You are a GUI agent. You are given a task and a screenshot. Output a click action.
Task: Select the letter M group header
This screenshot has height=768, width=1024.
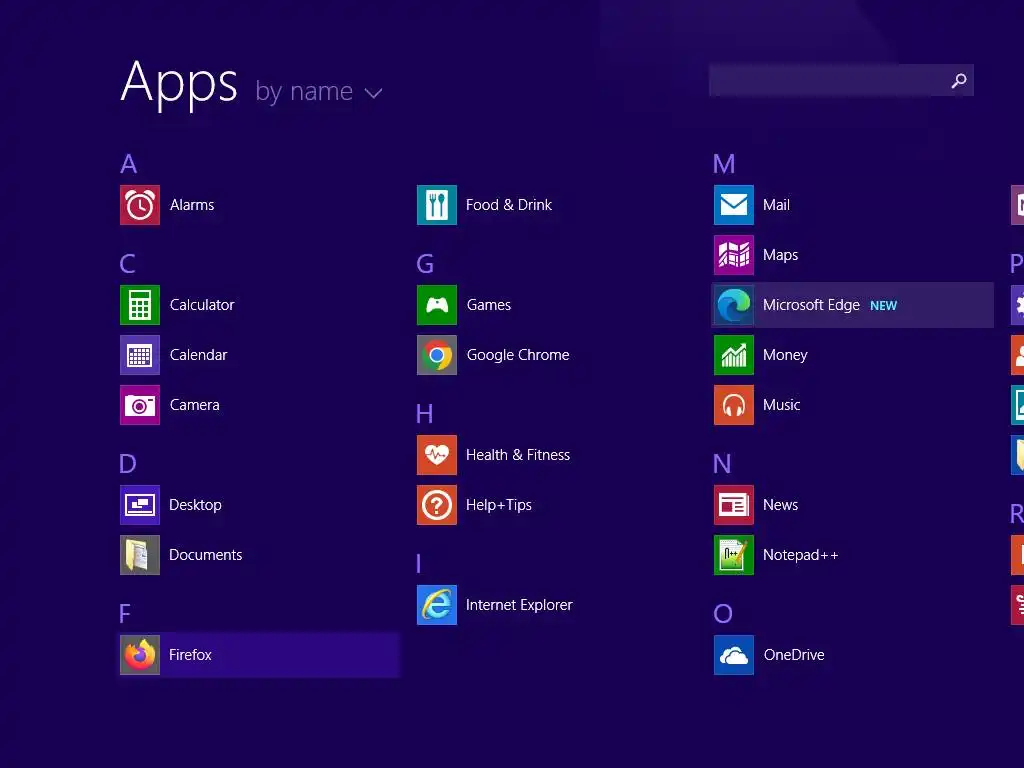(x=724, y=164)
